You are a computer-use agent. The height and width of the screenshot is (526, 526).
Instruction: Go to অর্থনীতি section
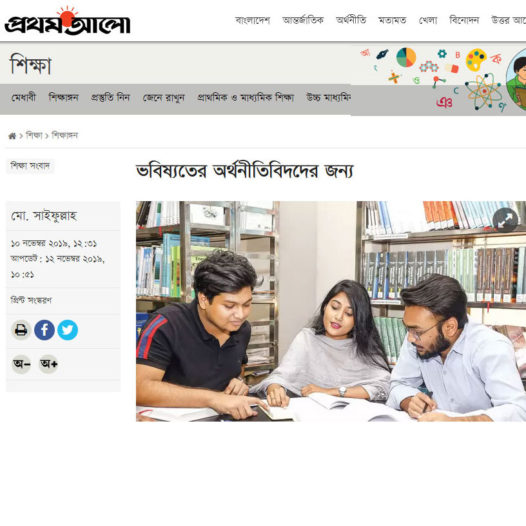point(351,20)
